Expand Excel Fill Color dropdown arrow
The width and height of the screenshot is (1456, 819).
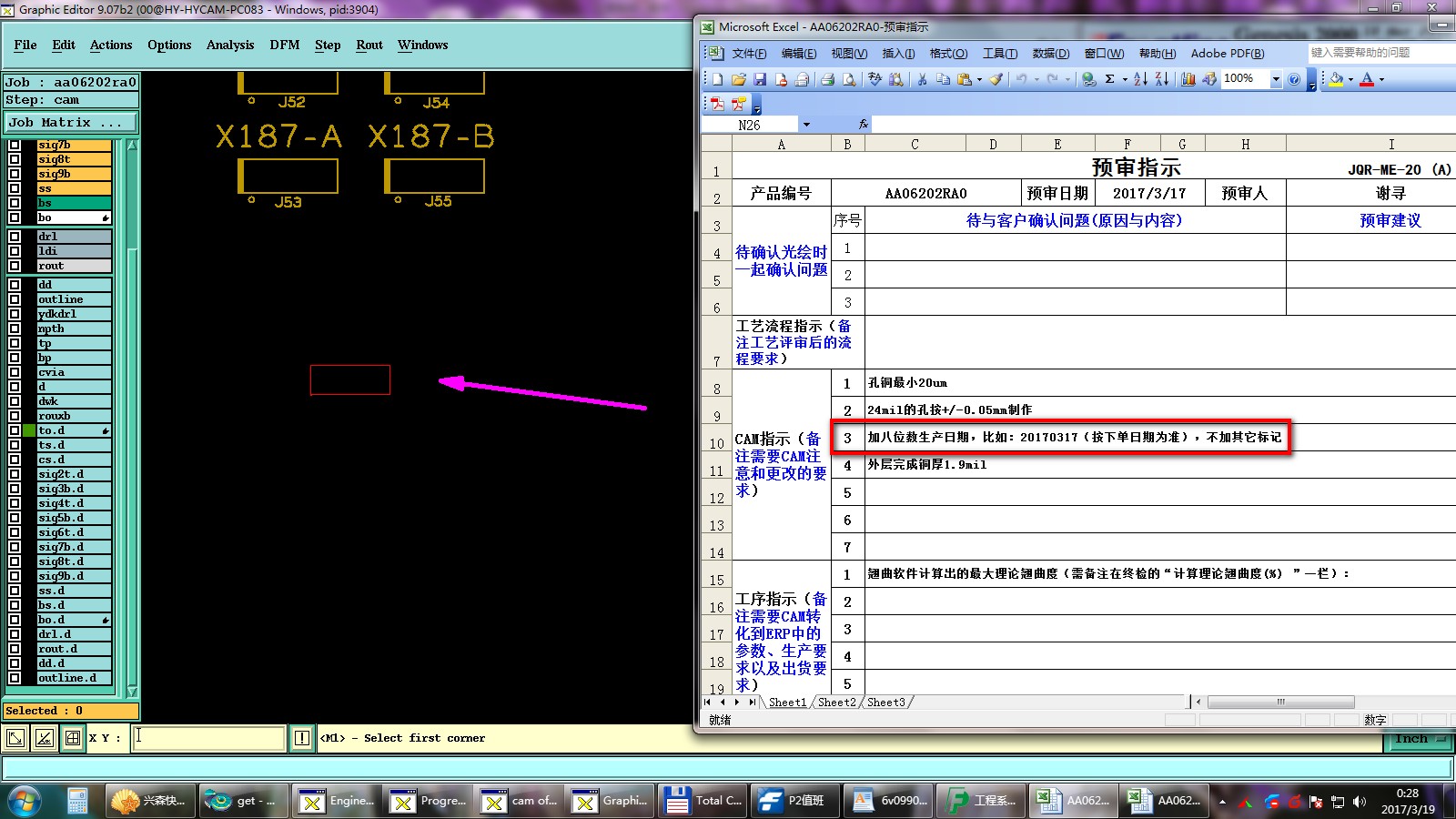(x=1350, y=79)
